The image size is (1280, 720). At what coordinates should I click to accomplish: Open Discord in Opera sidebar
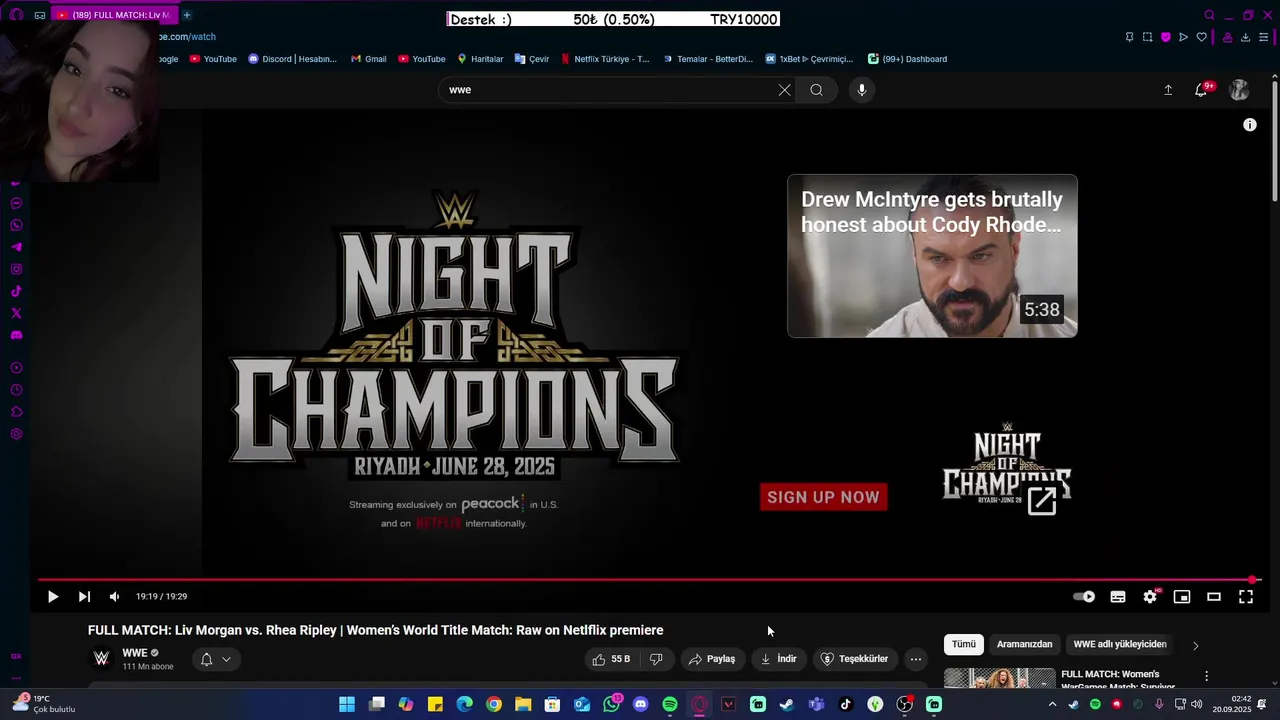16,335
